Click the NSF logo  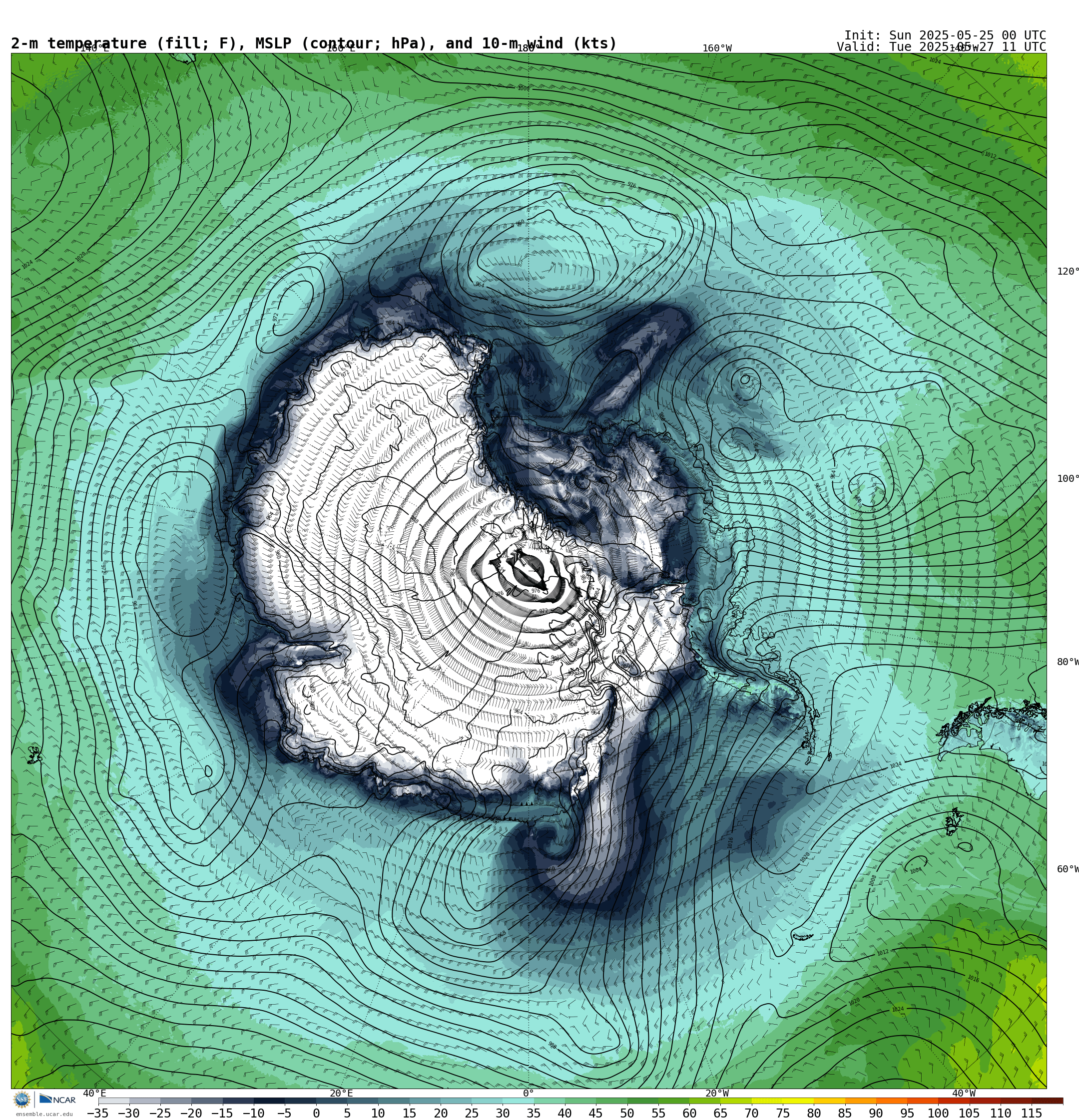tap(22, 1100)
